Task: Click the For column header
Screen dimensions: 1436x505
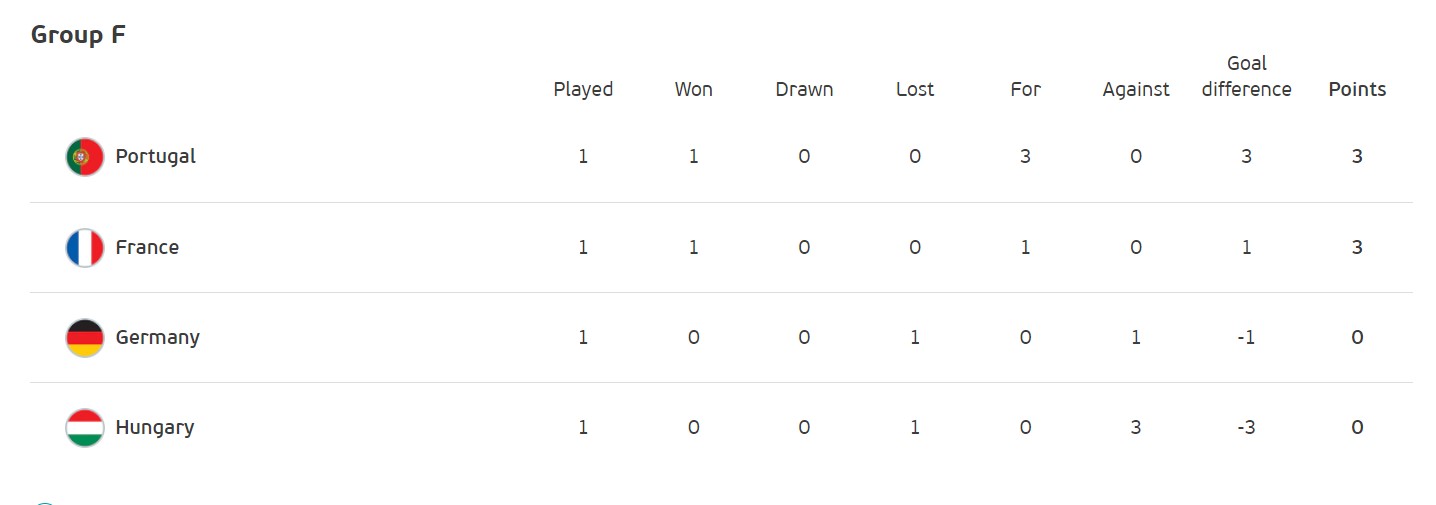Action: click(x=1025, y=89)
